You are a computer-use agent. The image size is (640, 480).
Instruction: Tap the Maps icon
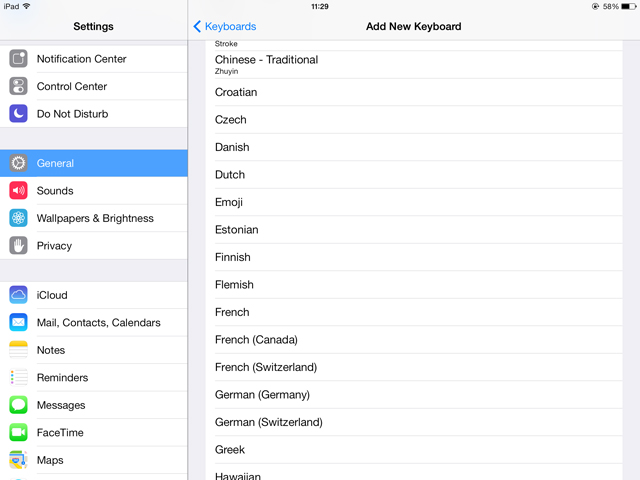(x=18, y=460)
